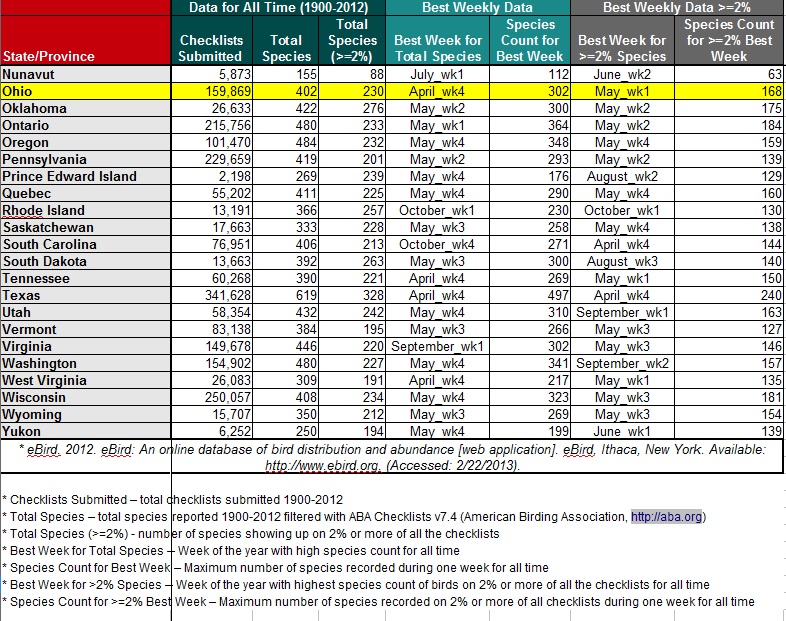Image resolution: width=786 pixels, height=621 pixels.
Task: Select the Oklahoma row label
Action: (x=85, y=108)
